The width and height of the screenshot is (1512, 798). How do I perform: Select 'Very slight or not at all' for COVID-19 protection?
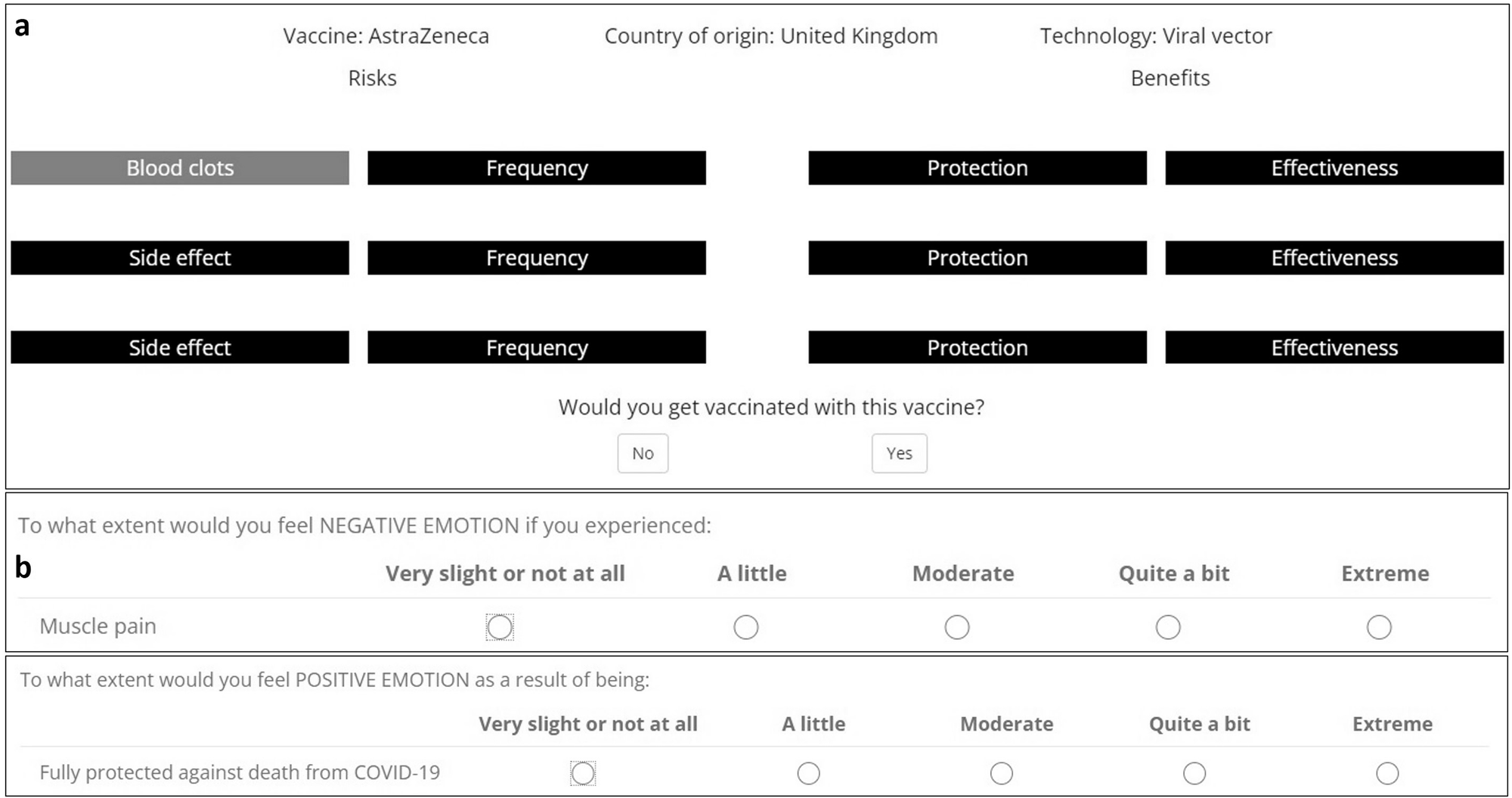coord(583,773)
